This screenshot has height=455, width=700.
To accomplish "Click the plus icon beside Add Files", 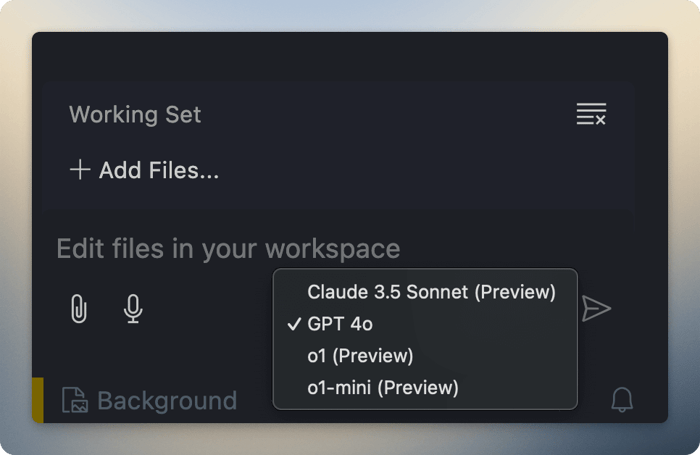I will pos(80,170).
